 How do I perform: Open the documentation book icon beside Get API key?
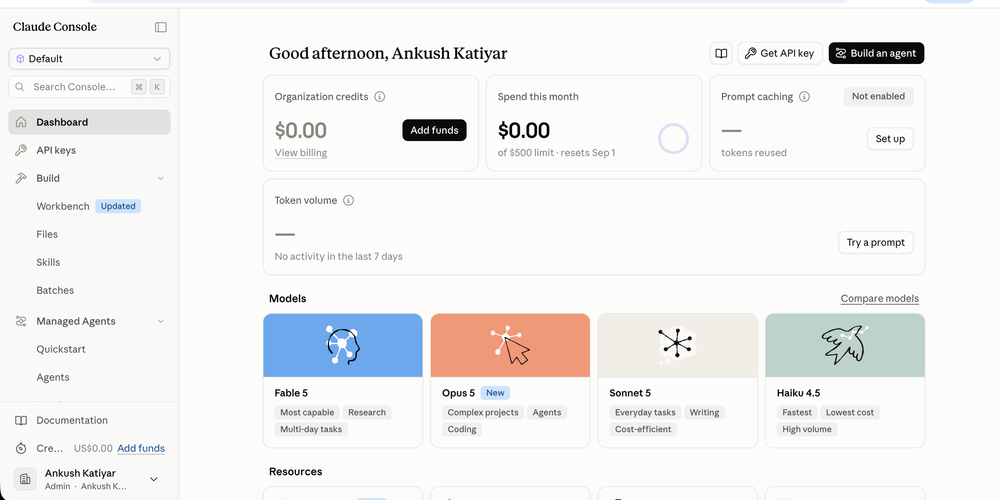[721, 54]
